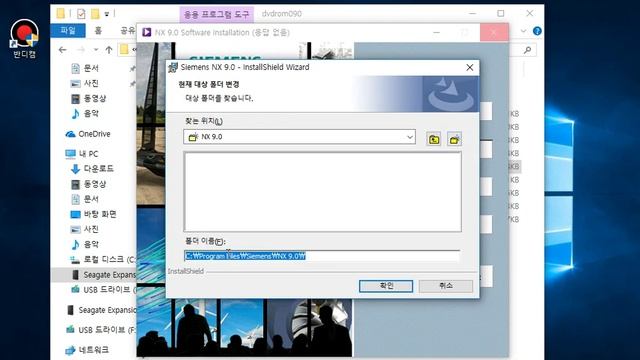Open the quick access toolbar dropdown arrow

(x=107, y=14)
